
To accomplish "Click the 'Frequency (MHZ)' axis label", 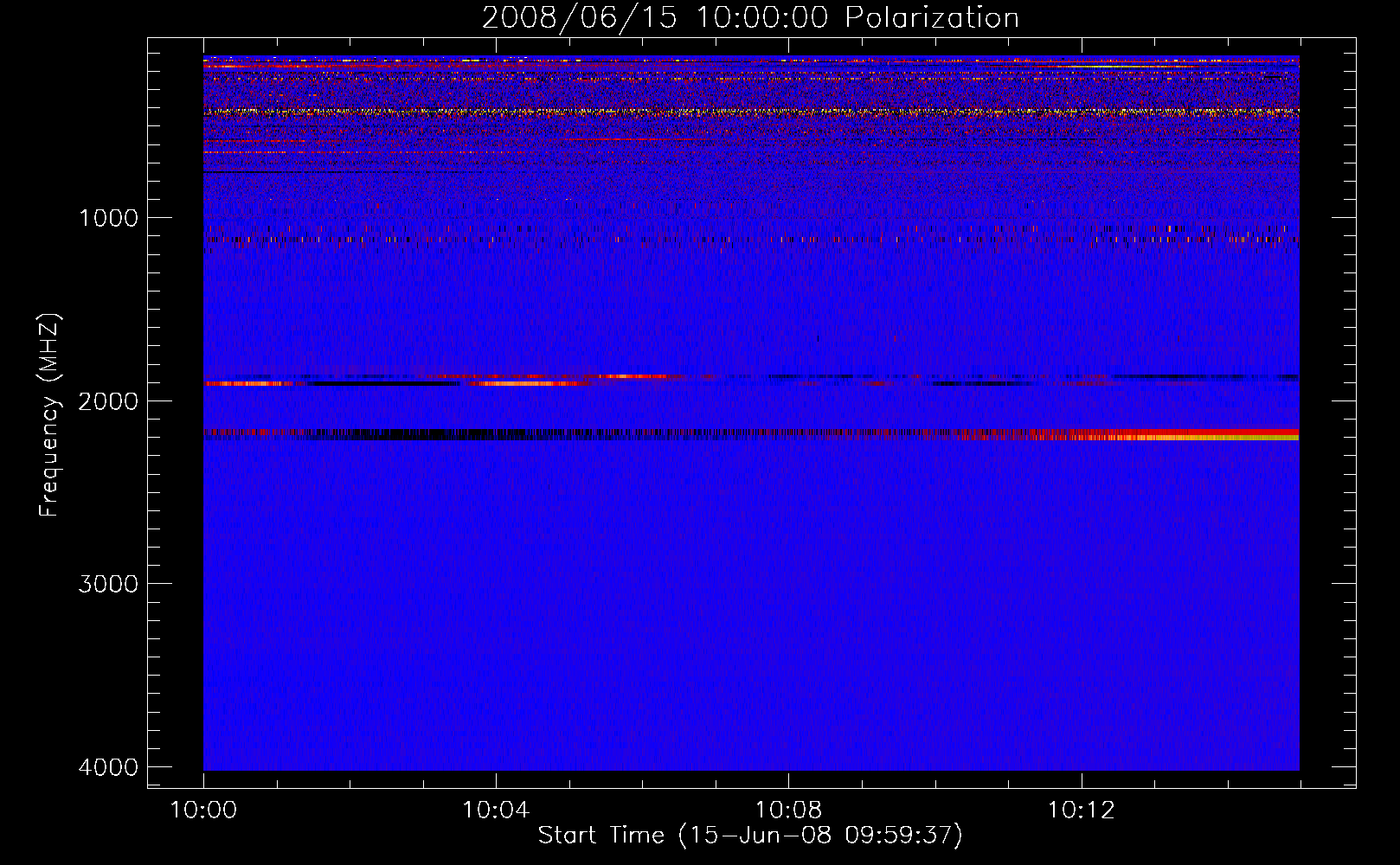I will (49, 415).
